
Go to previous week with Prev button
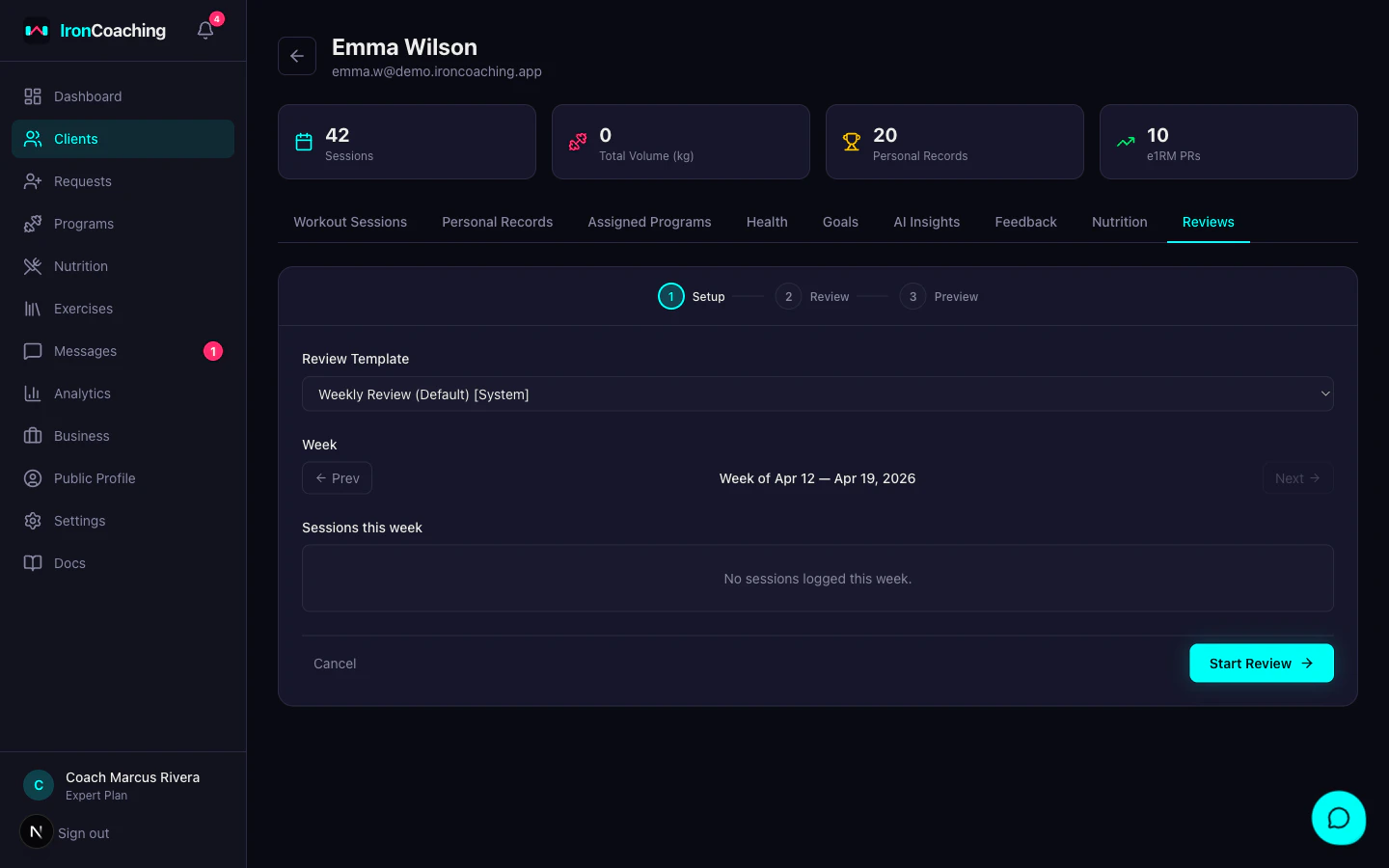click(x=337, y=477)
